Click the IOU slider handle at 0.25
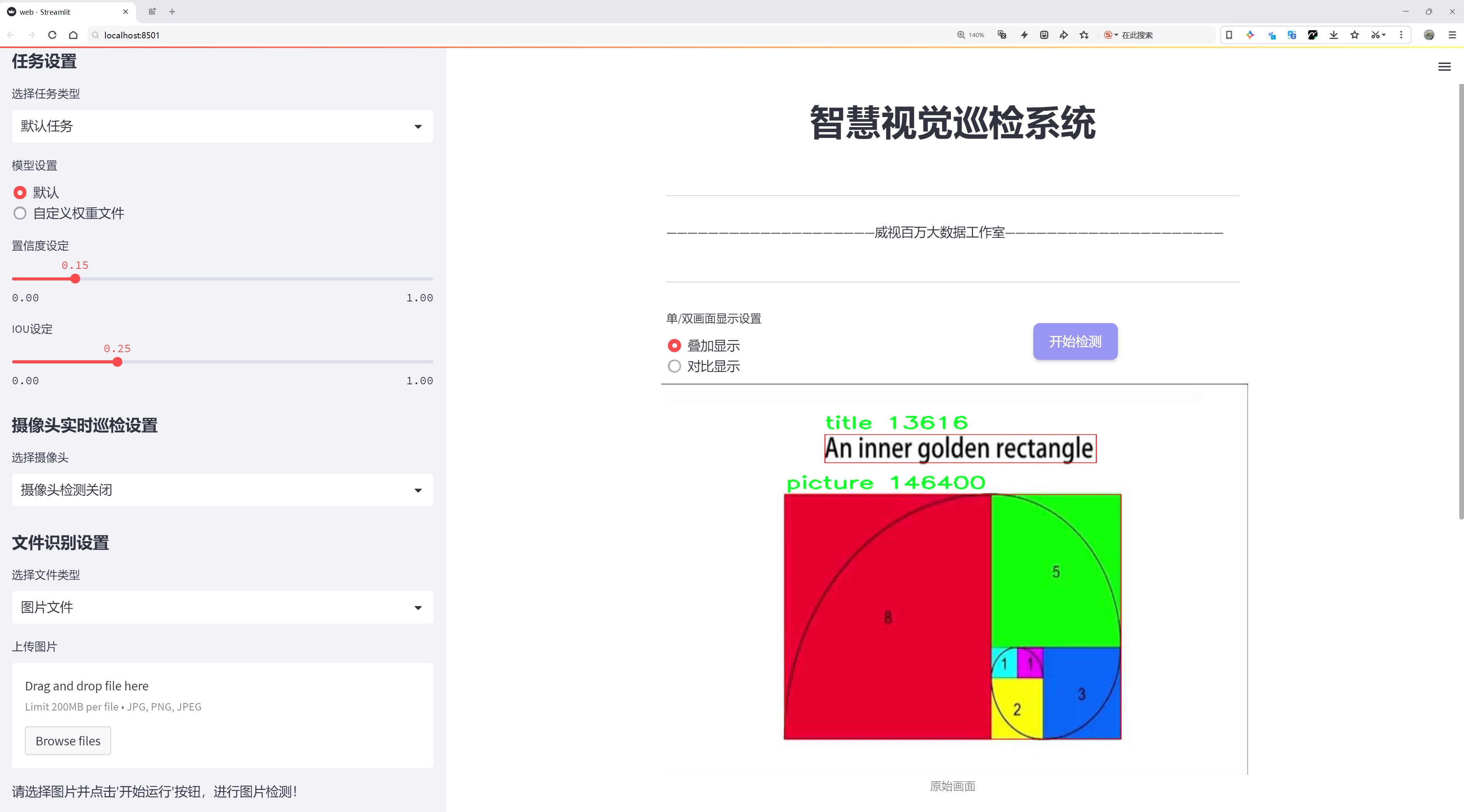 coord(117,362)
